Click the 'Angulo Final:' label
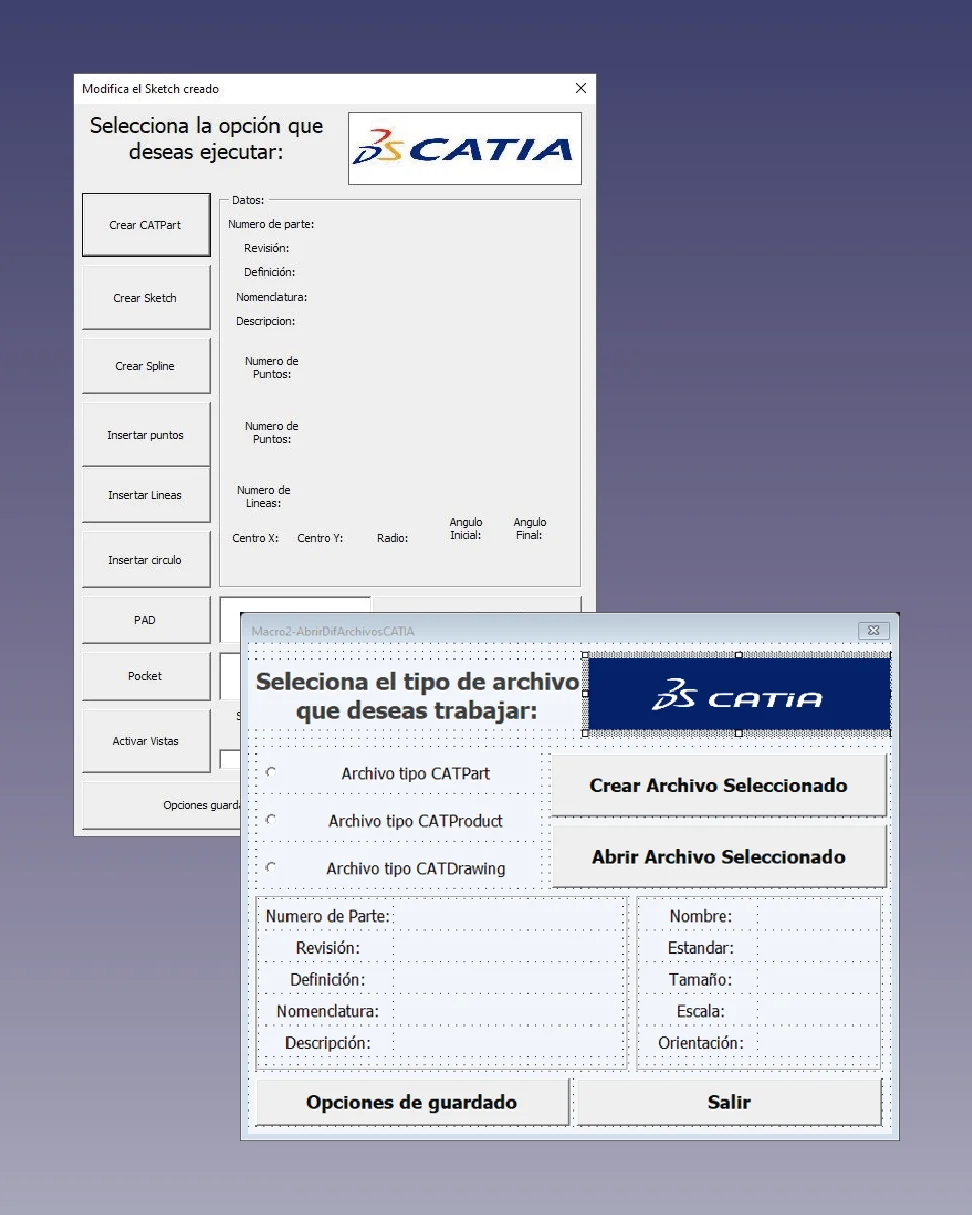This screenshot has width=972, height=1215. [x=530, y=529]
